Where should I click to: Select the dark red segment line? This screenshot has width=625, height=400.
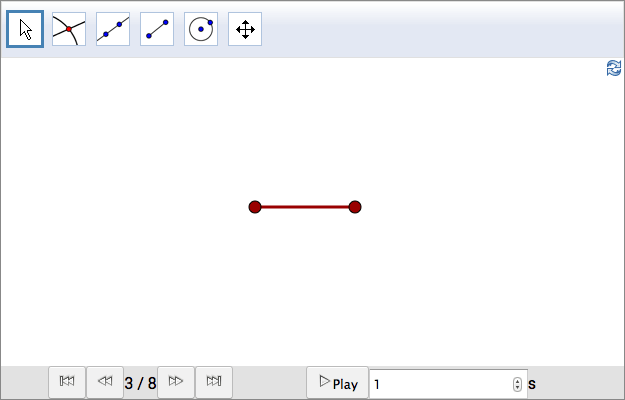[305, 207]
